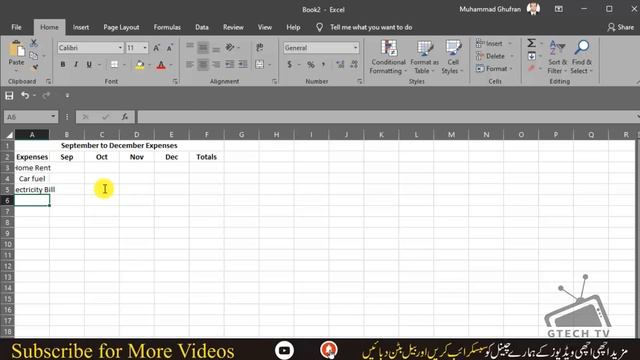The image size is (640, 360).
Task: Click Merge & Center icon
Action: pos(260,64)
